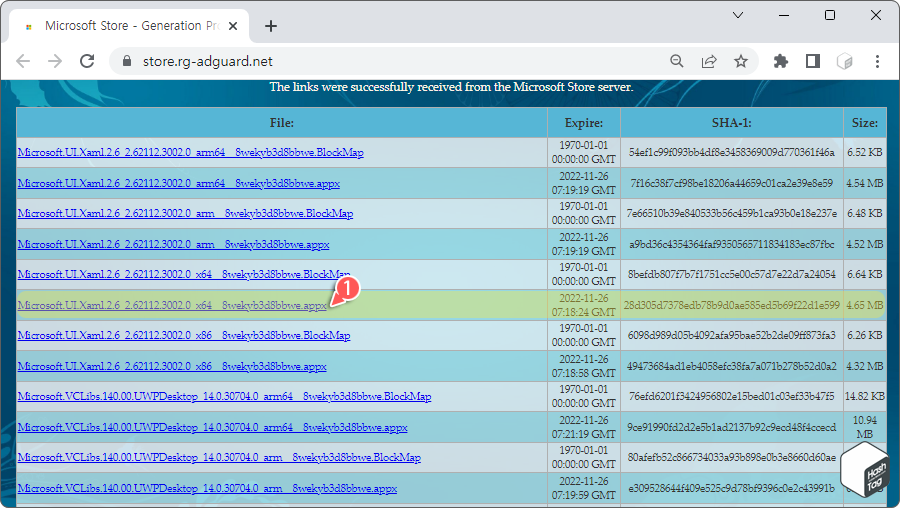Download UI.Xaml 2.6 arm64 BlockMap file
Image resolution: width=900 pixels, height=508 pixels.
191,153
